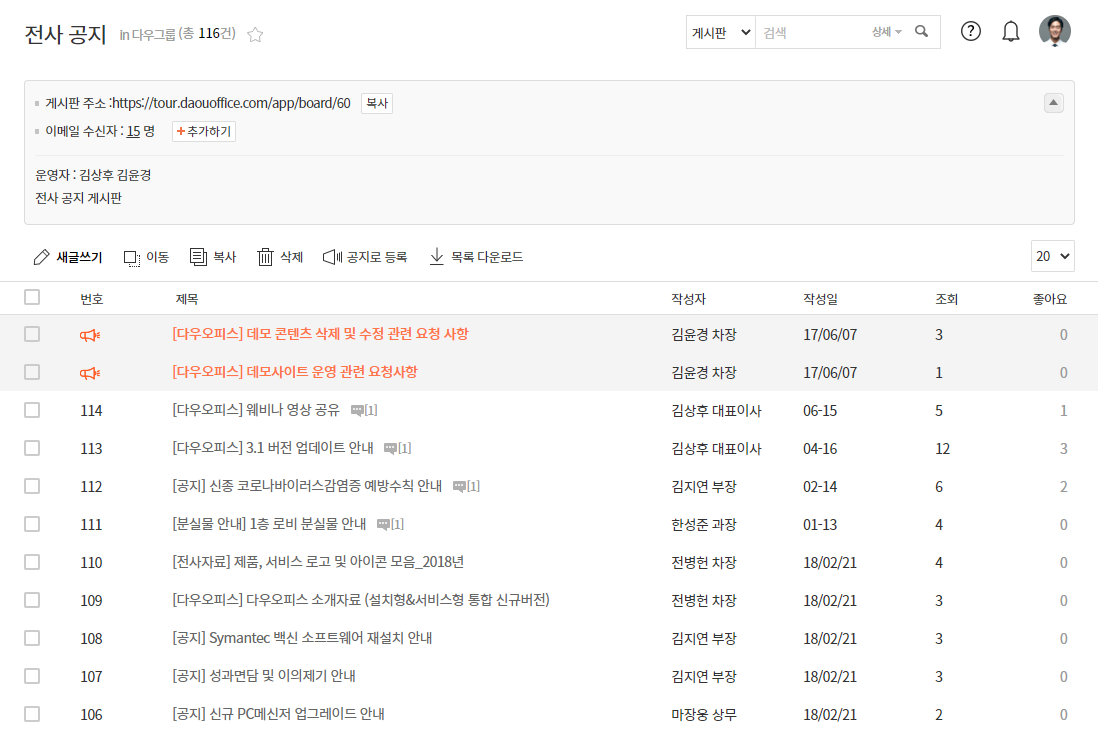Change the 20 items-per-page dropdown

tap(1052, 257)
